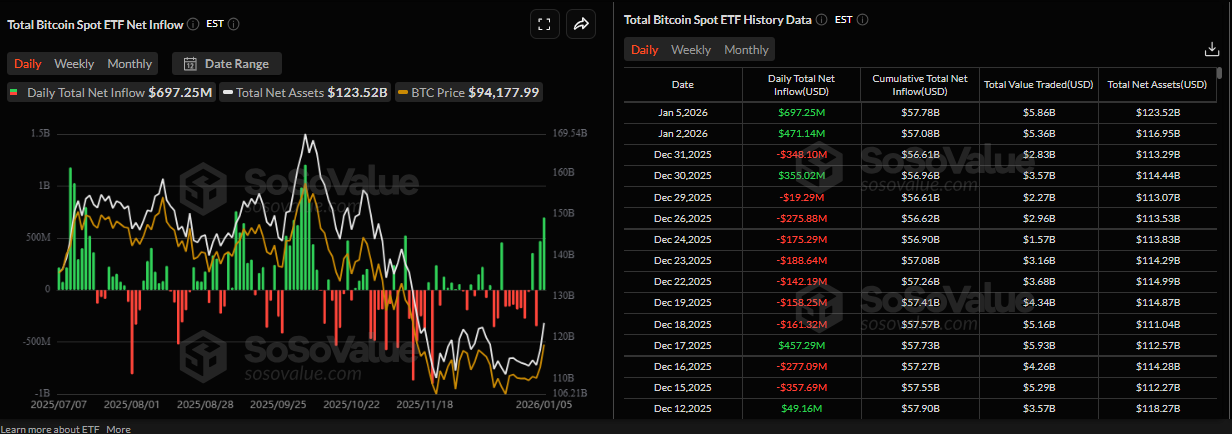Click the calendar icon in Date Range
The image size is (1232, 434).
tap(189, 64)
